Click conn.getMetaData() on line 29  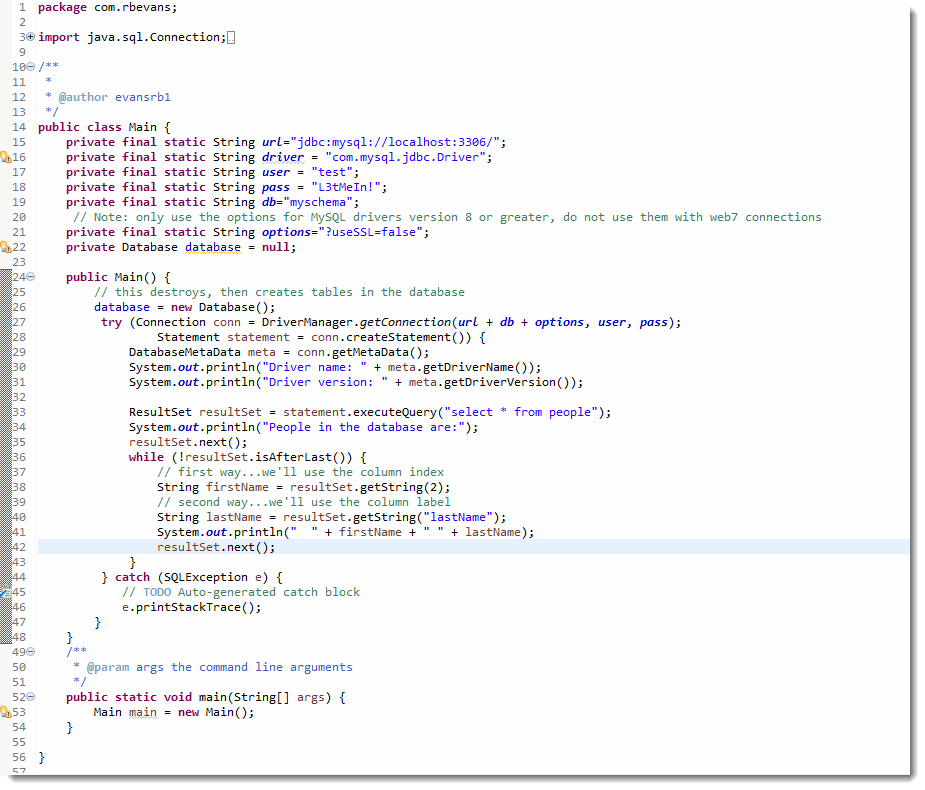tap(359, 352)
